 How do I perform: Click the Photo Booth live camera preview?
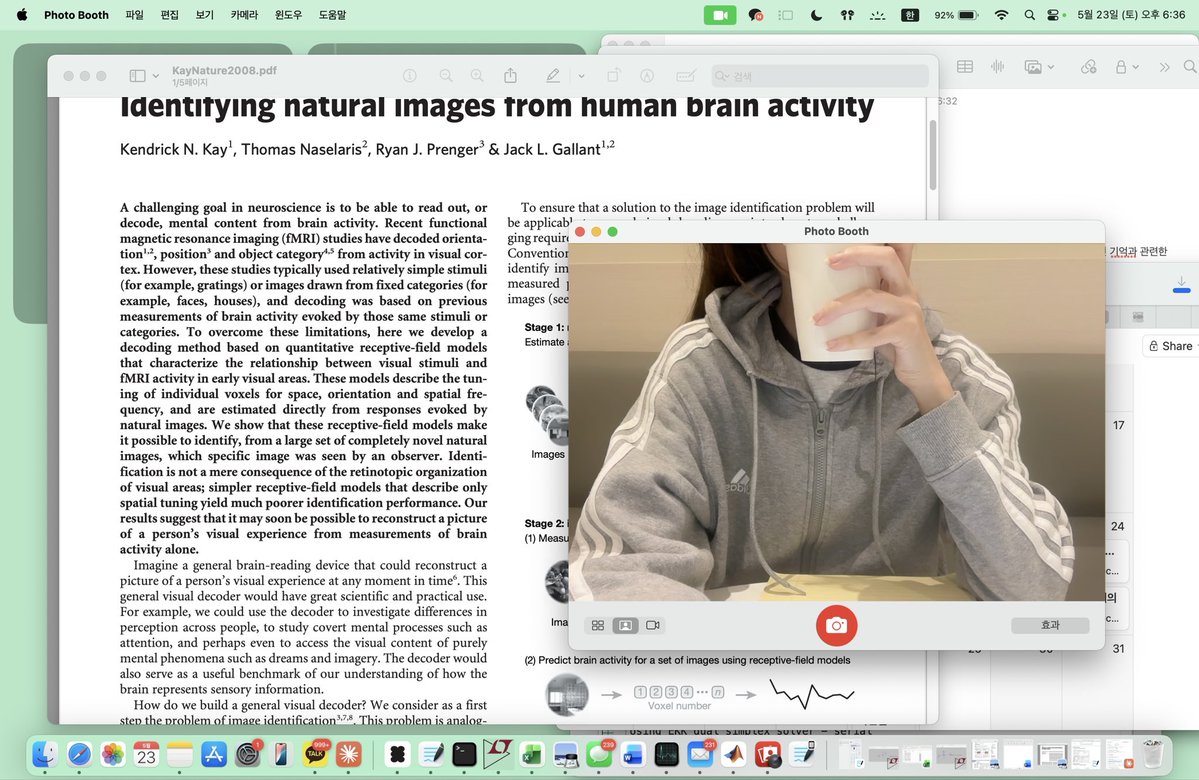tap(836, 422)
